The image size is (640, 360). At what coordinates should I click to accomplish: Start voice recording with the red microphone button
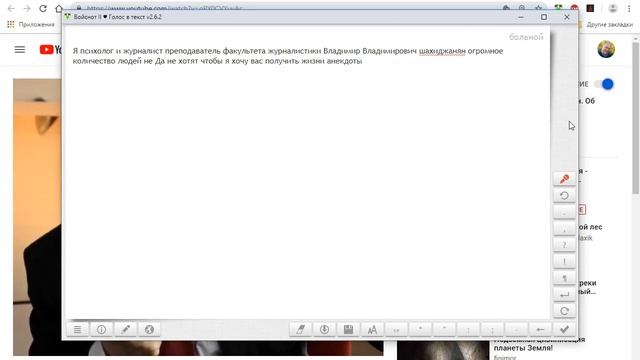point(564,179)
